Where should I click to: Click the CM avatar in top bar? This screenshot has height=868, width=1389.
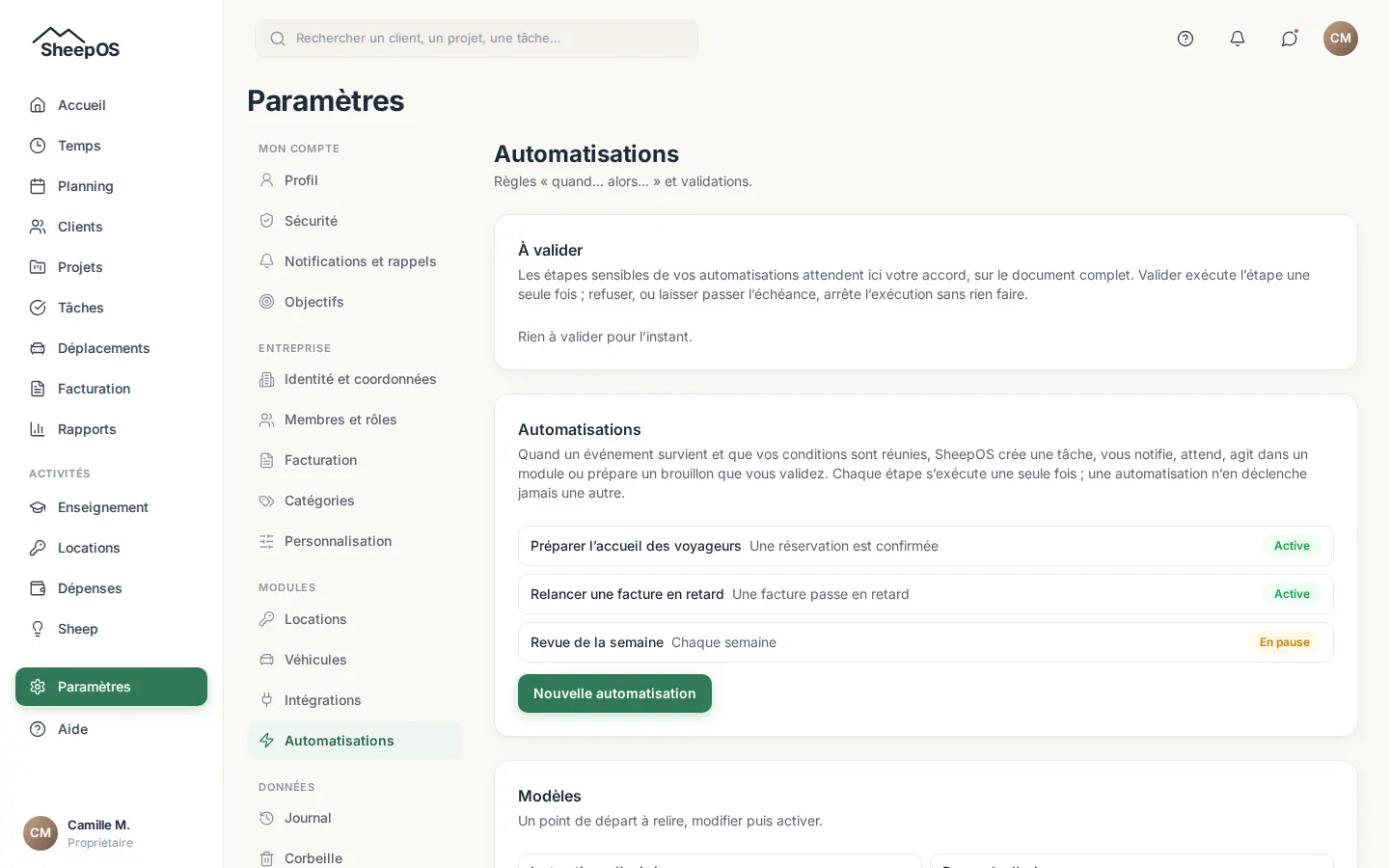click(x=1341, y=39)
